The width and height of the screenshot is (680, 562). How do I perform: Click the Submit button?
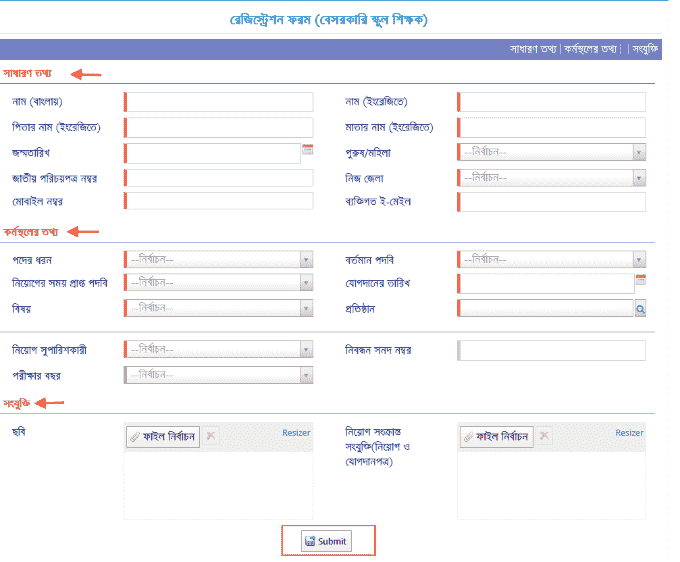[x=327, y=541]
